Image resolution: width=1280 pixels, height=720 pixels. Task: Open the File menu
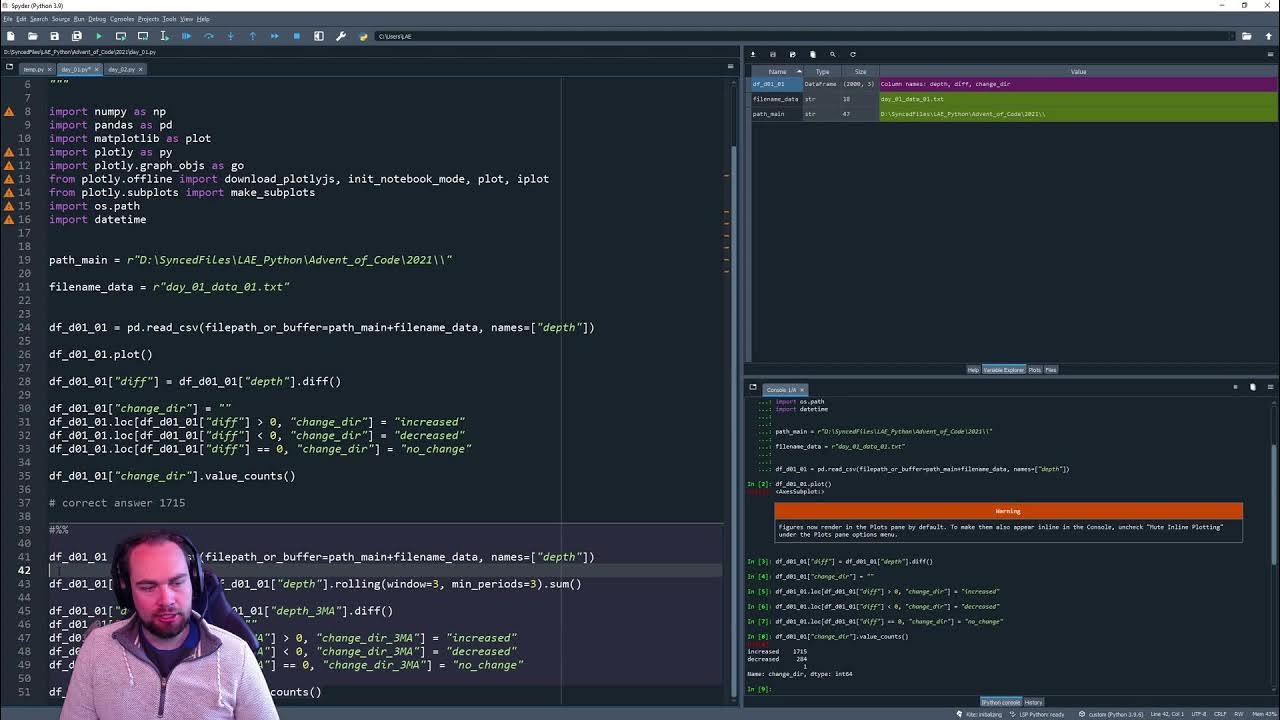pos(8,19)
